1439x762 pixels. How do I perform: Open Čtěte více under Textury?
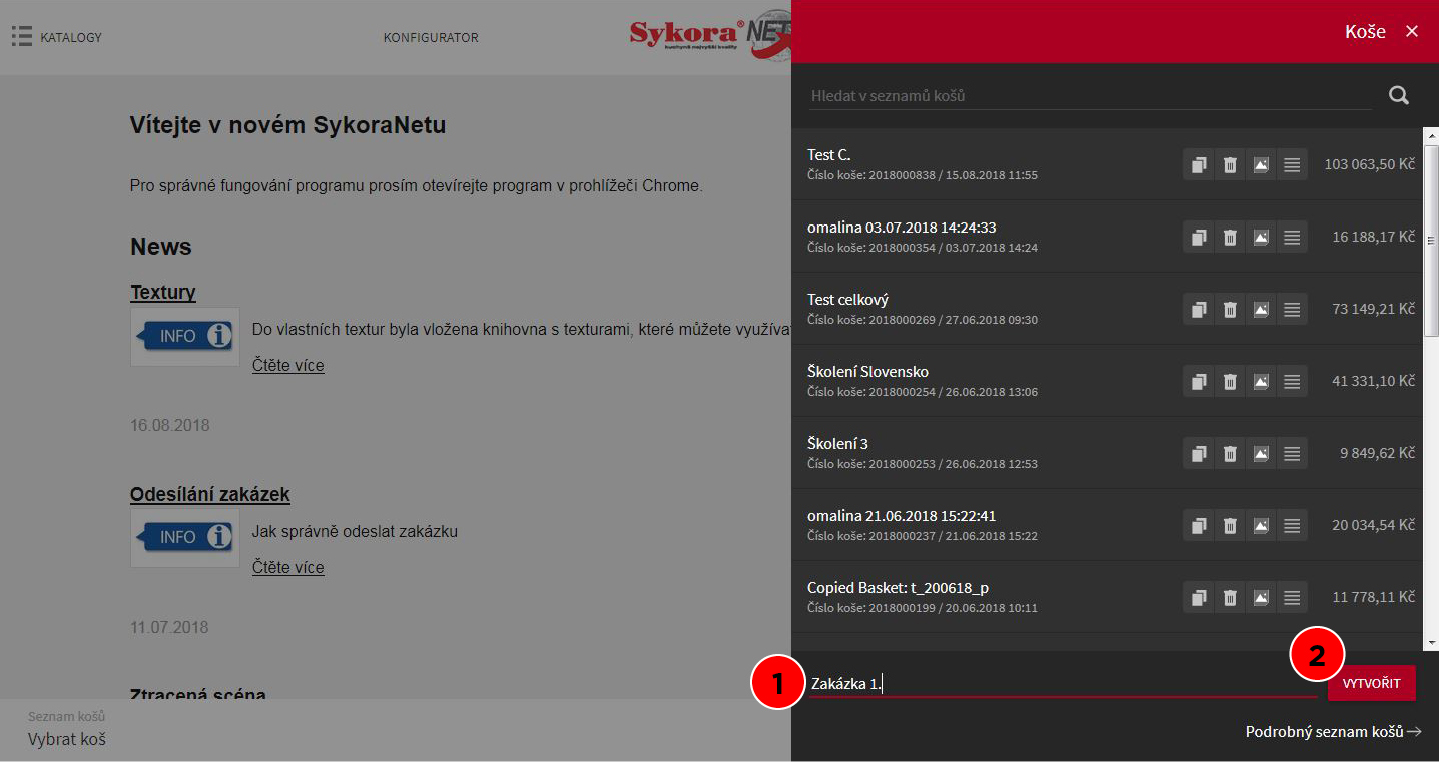tap(288, 365)
